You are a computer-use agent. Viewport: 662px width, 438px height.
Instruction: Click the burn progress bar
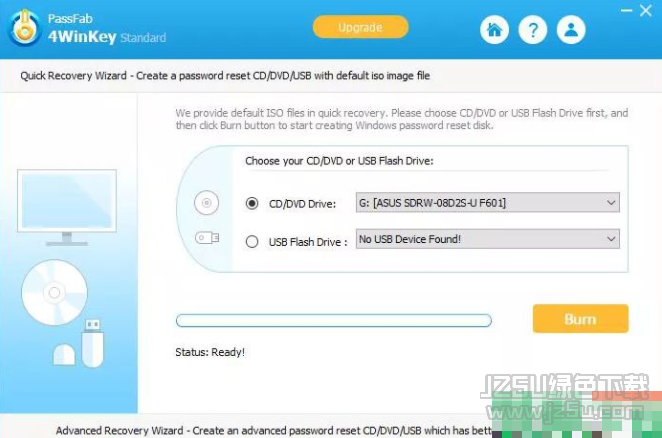(334, 321)
